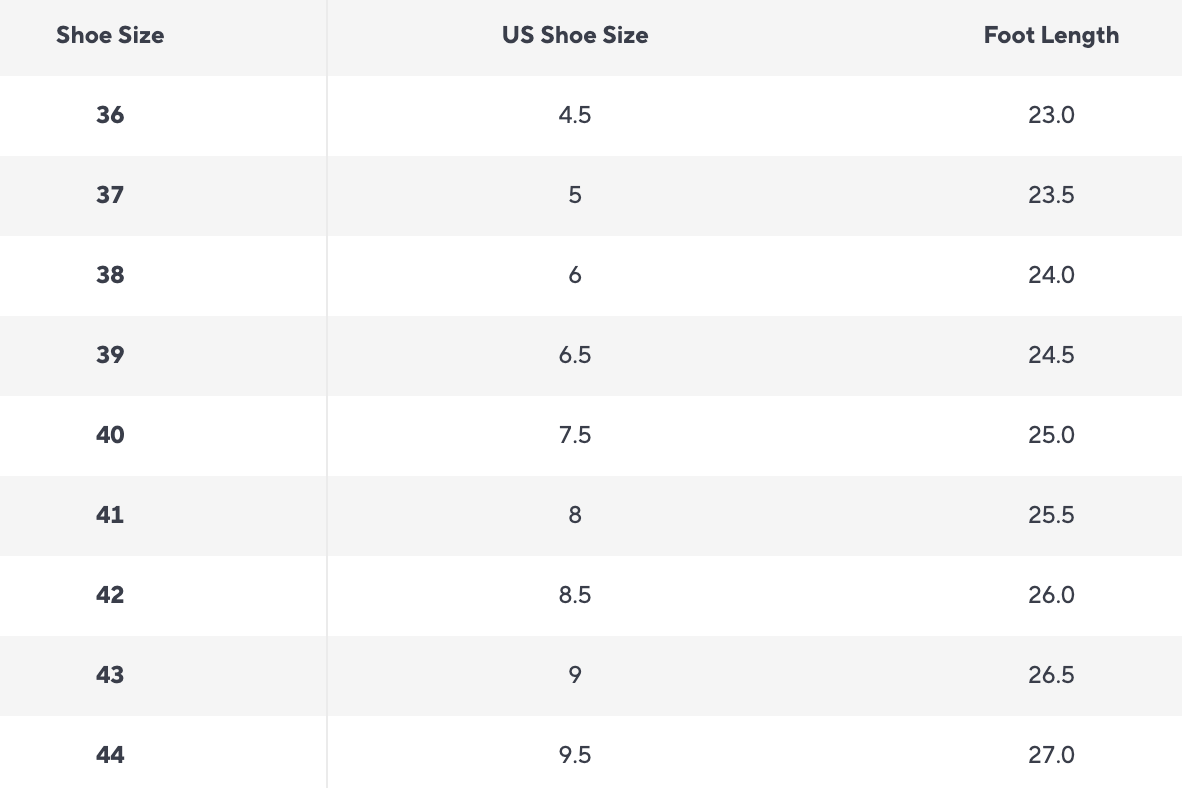
Task: Select shoe size 38 cell
Action: (110, 275)
